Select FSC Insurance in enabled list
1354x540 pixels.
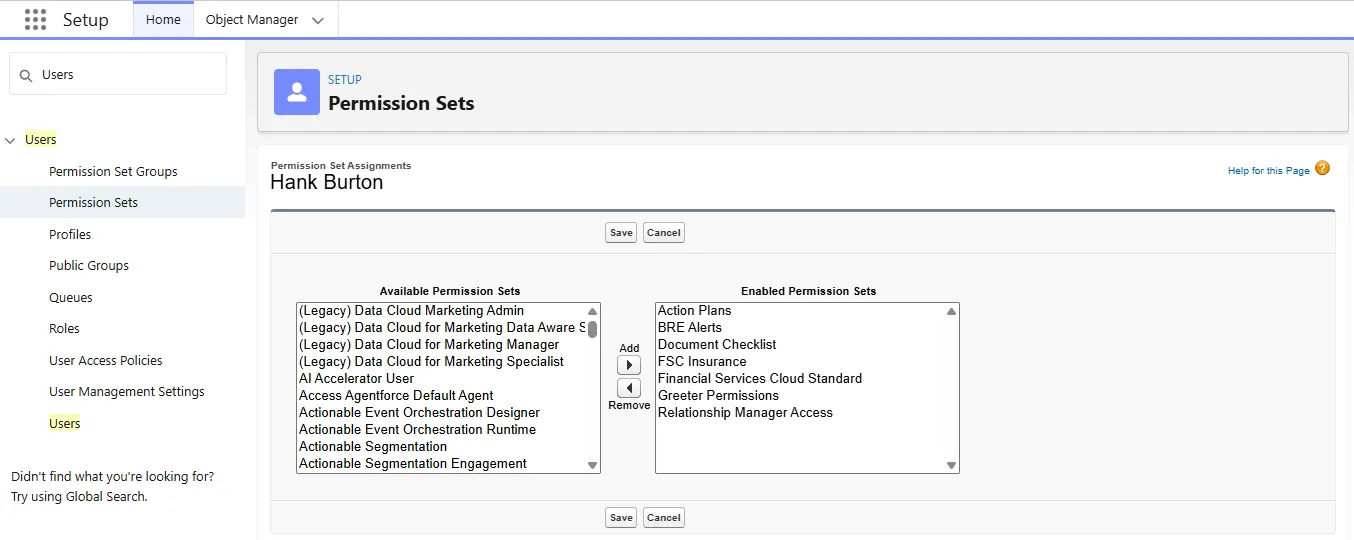[x=702, y=362]
